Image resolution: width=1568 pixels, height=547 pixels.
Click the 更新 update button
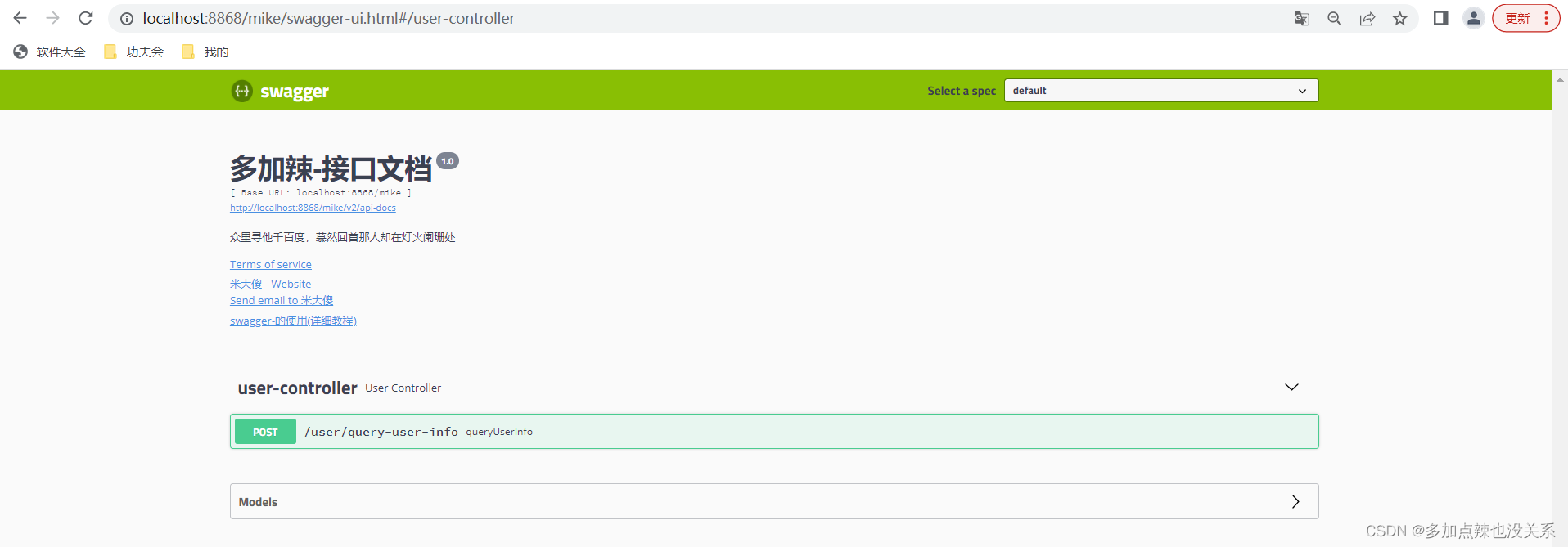point(1526,18)
